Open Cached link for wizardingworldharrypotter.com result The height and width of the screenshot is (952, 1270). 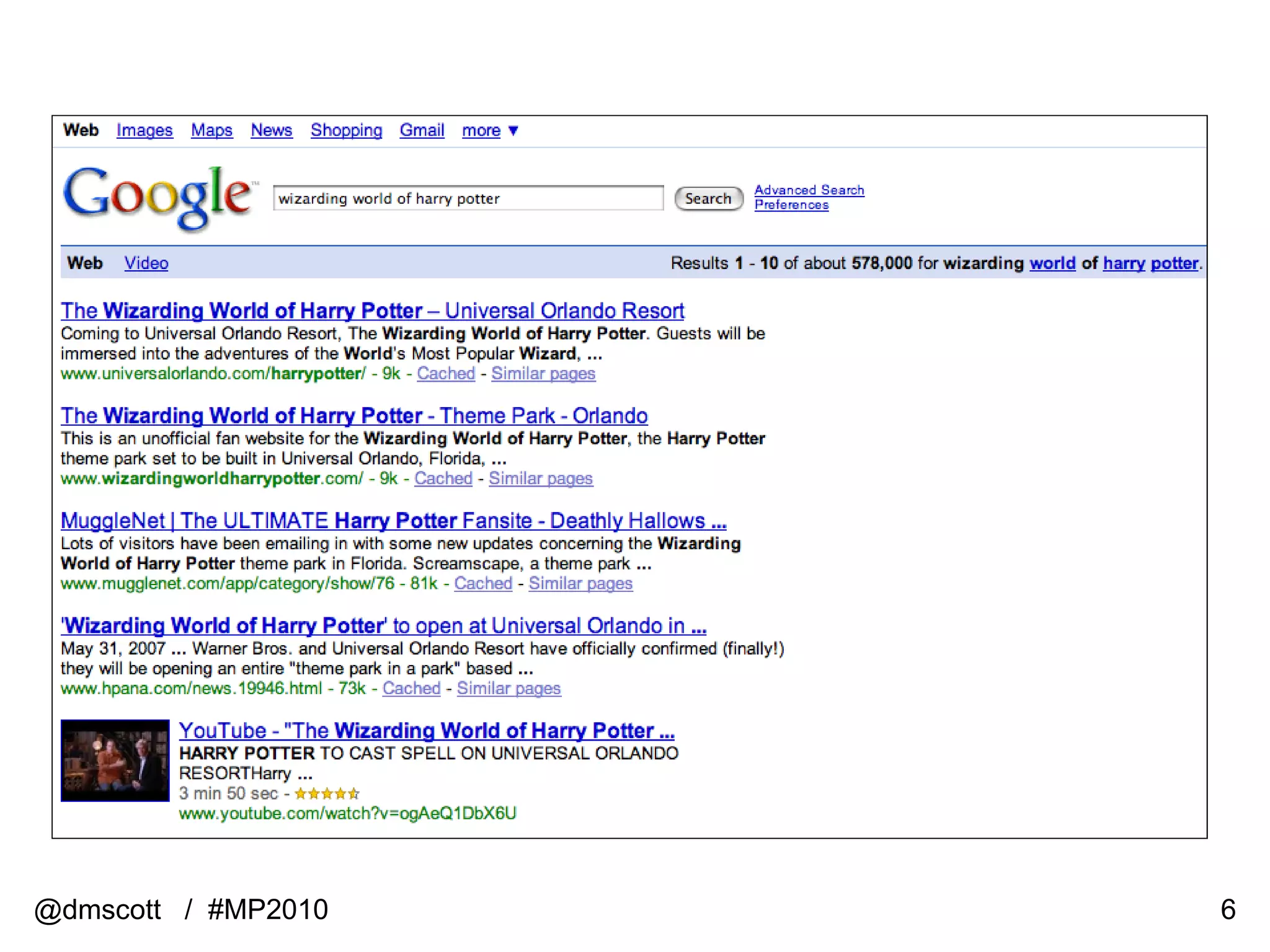443,478
